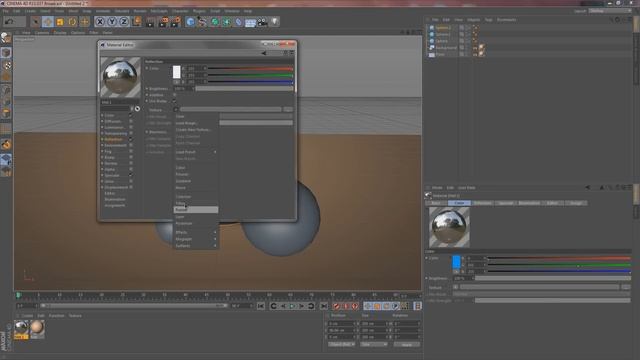The image size is (640, 360).
Task: Open Render Settings via the clapperboard gear icon
Action: 176,22
